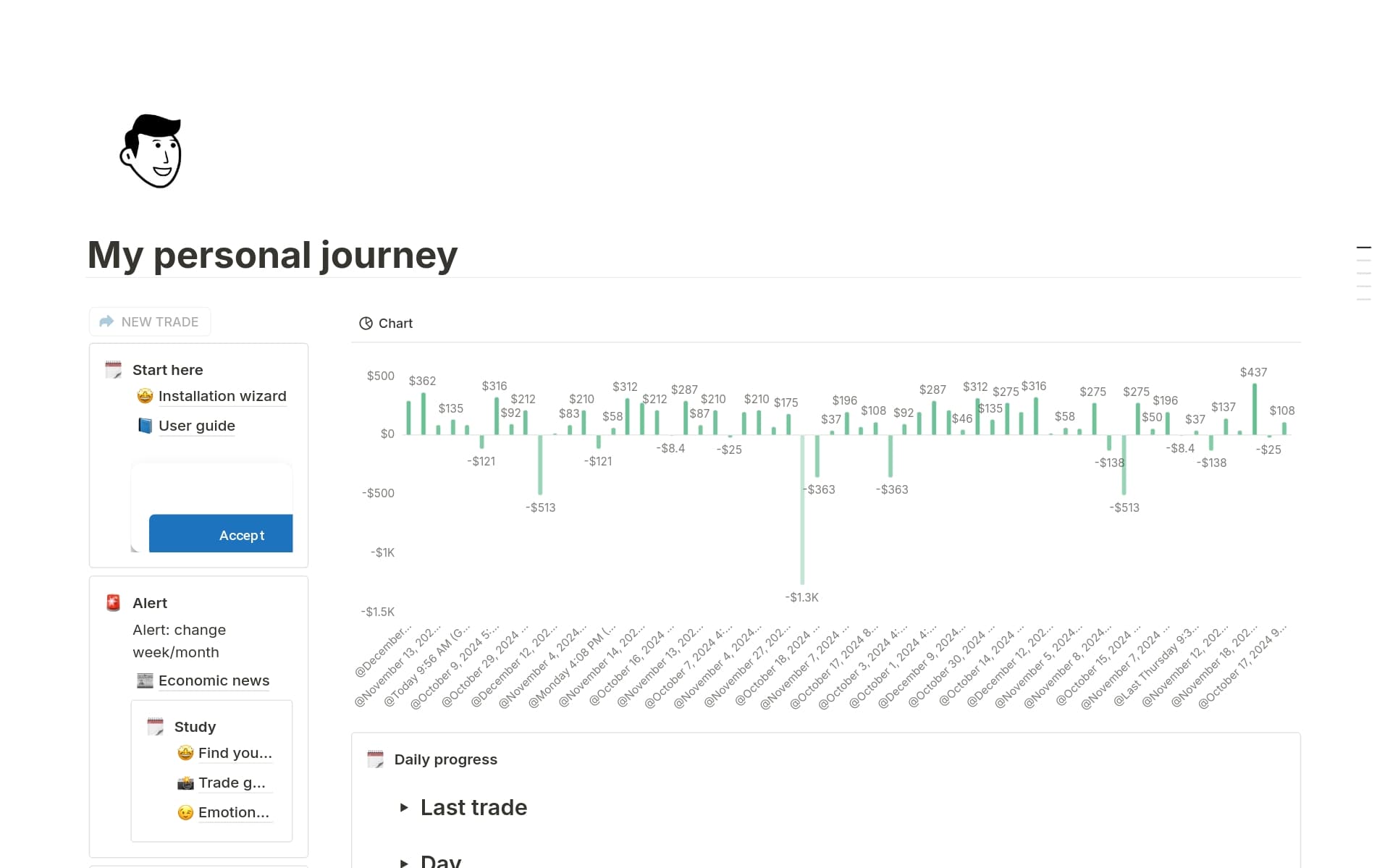Click the arrow icon inside the NEW TRADE button
The height and width of the screenshot is (868, 1390).
pyautogui.click(x=105, y=321)
